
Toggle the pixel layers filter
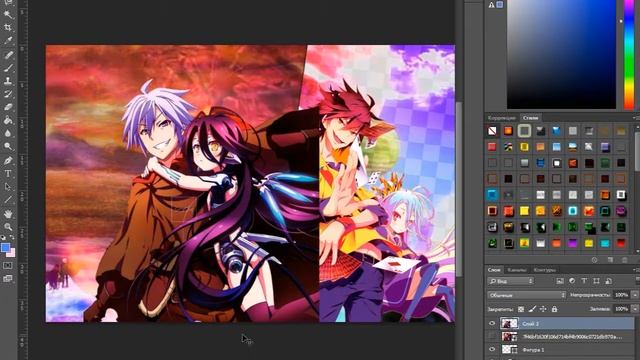pyautogui.click(x=560, y=281)
